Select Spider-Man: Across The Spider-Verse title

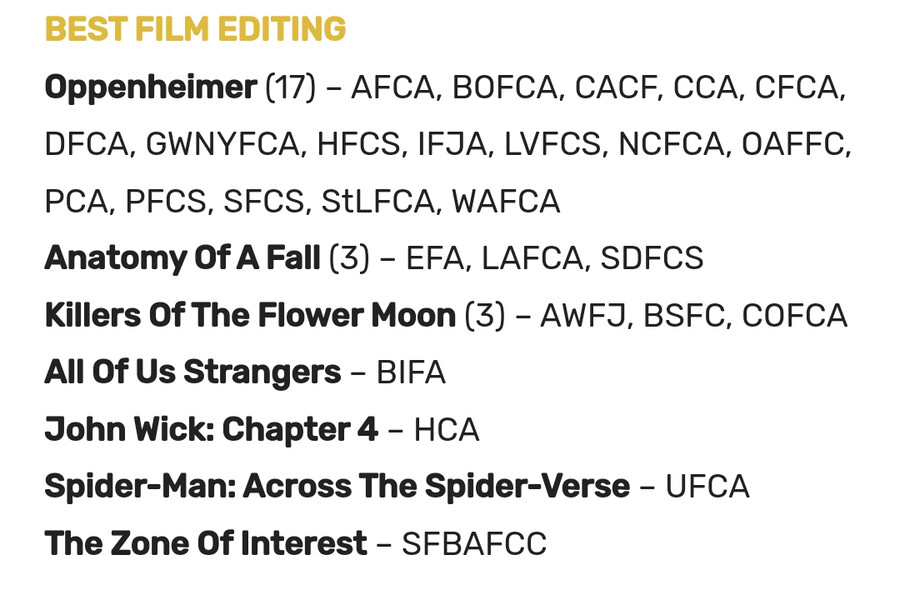pos(337,487)
